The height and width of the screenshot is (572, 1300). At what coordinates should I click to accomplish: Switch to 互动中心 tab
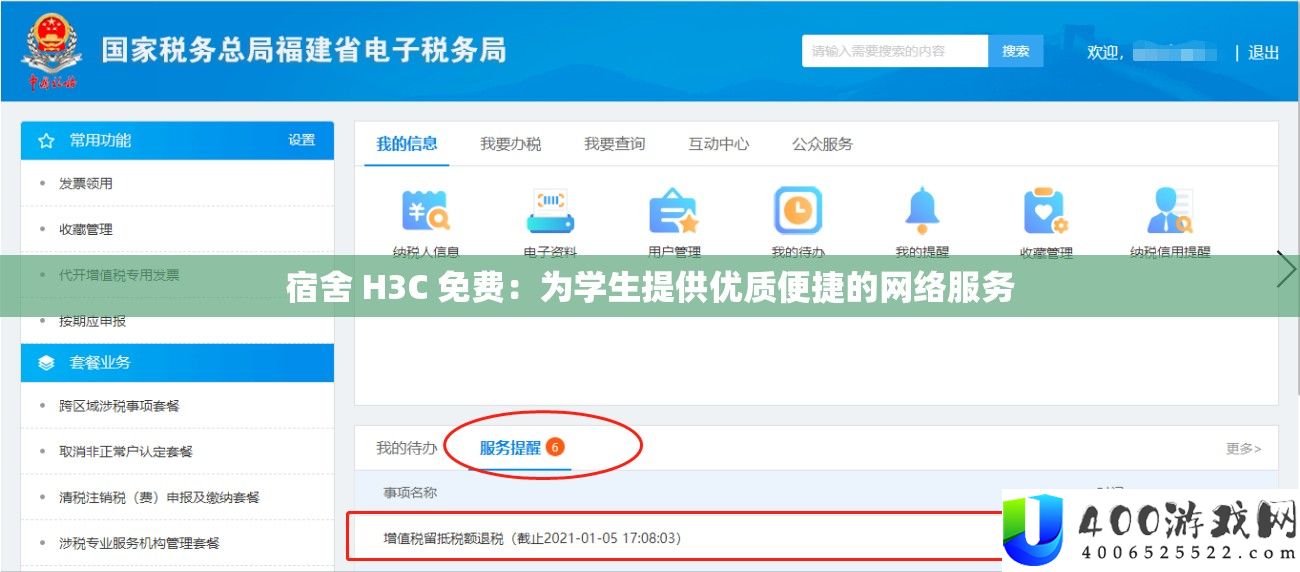[x=718, y=144]
